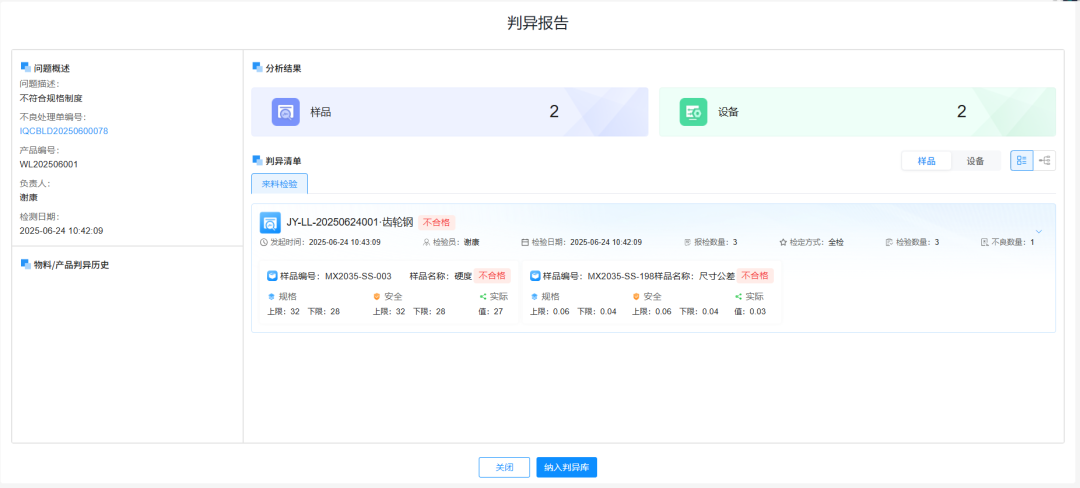Click the 关闭 button
Viewport: 1080px width, 488px height.
(504, 467)
